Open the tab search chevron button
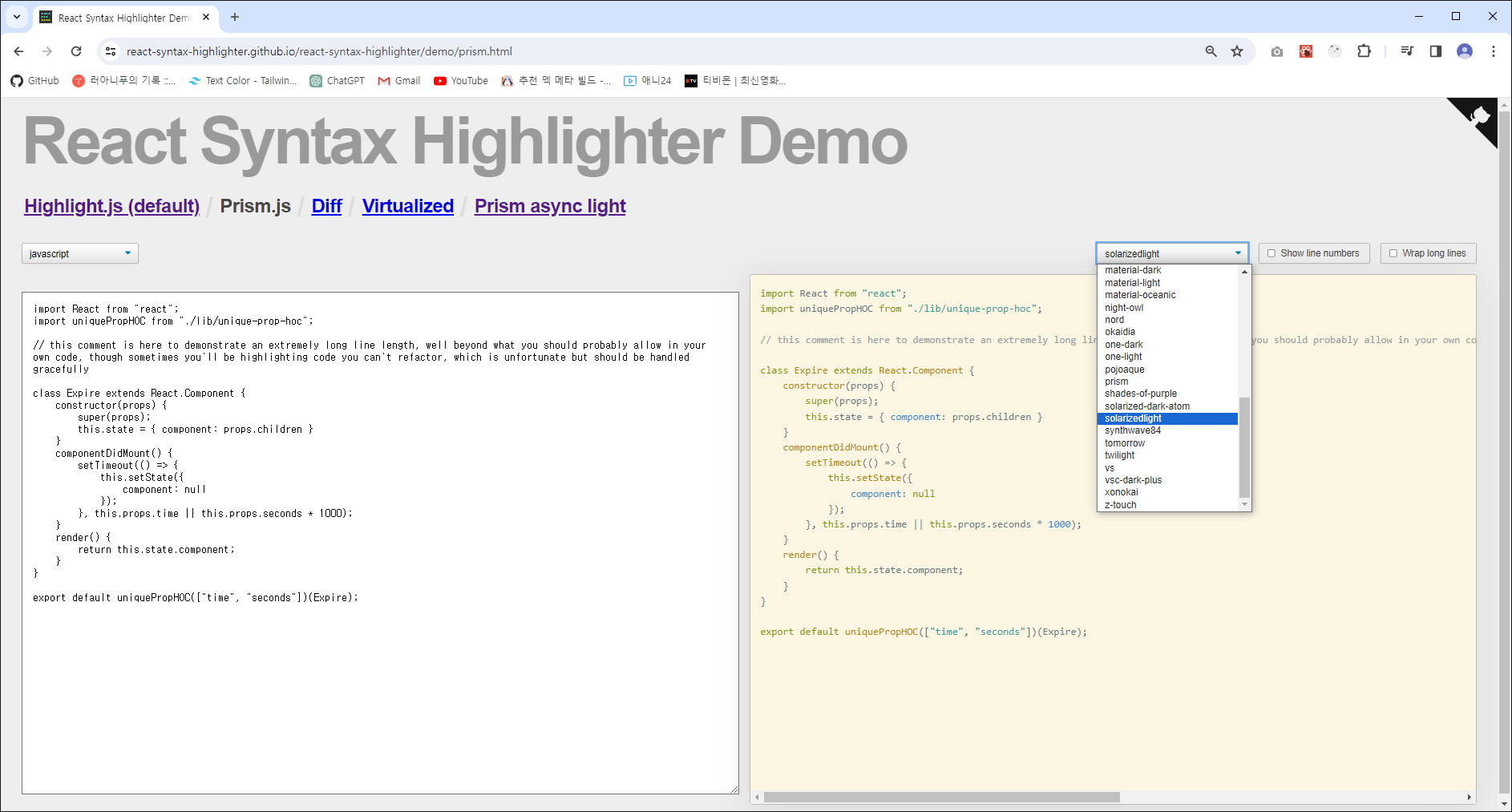The width and height of the screenshot is (1512, 812). coord(16,17)
